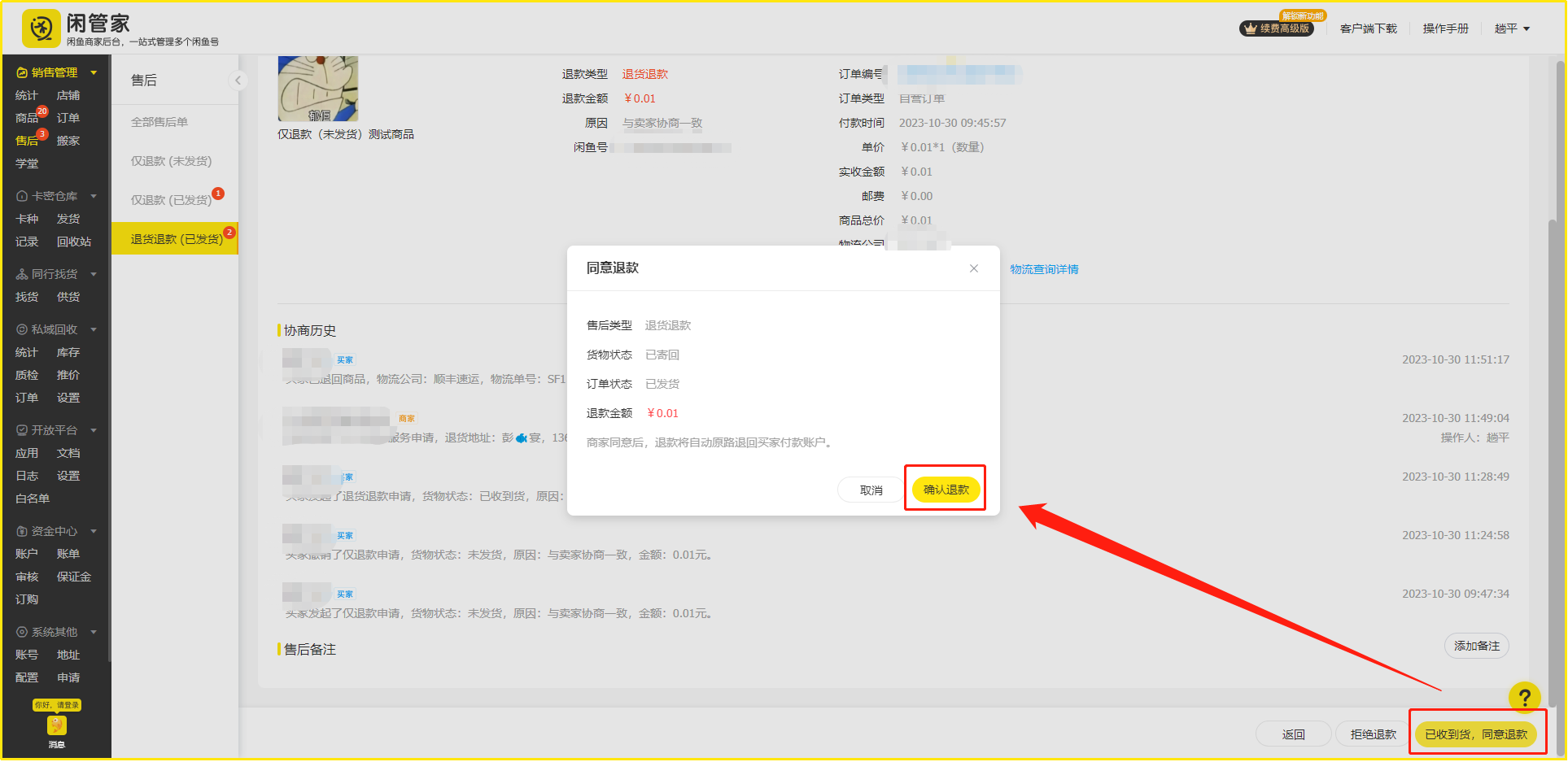Click the 添加备注 button
This screenshot has width=1568, height=762.
[x=1476, y=646]
